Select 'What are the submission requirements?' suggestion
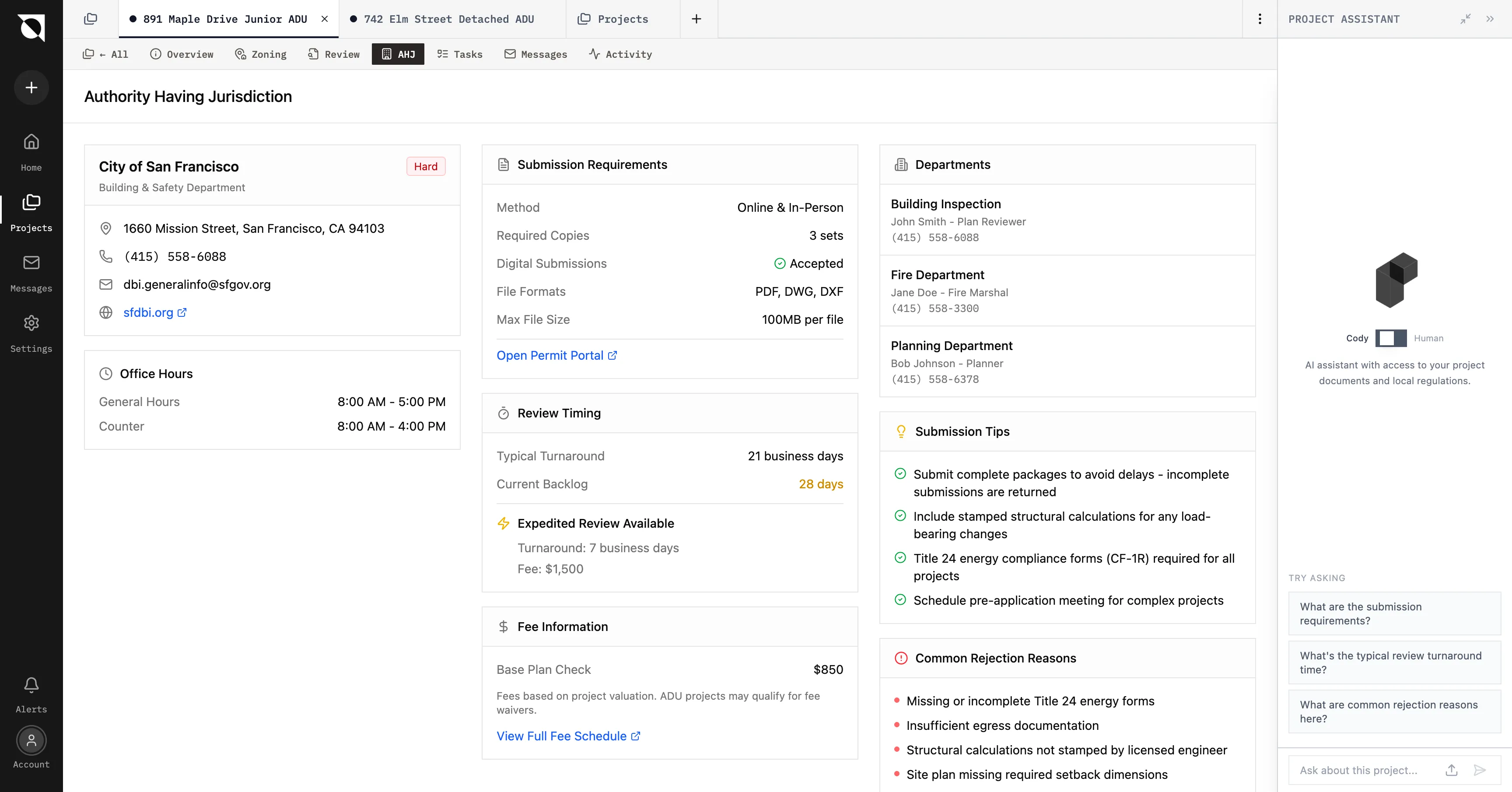Viewport: 1512px width, 792px height. tap(1394, 613)
